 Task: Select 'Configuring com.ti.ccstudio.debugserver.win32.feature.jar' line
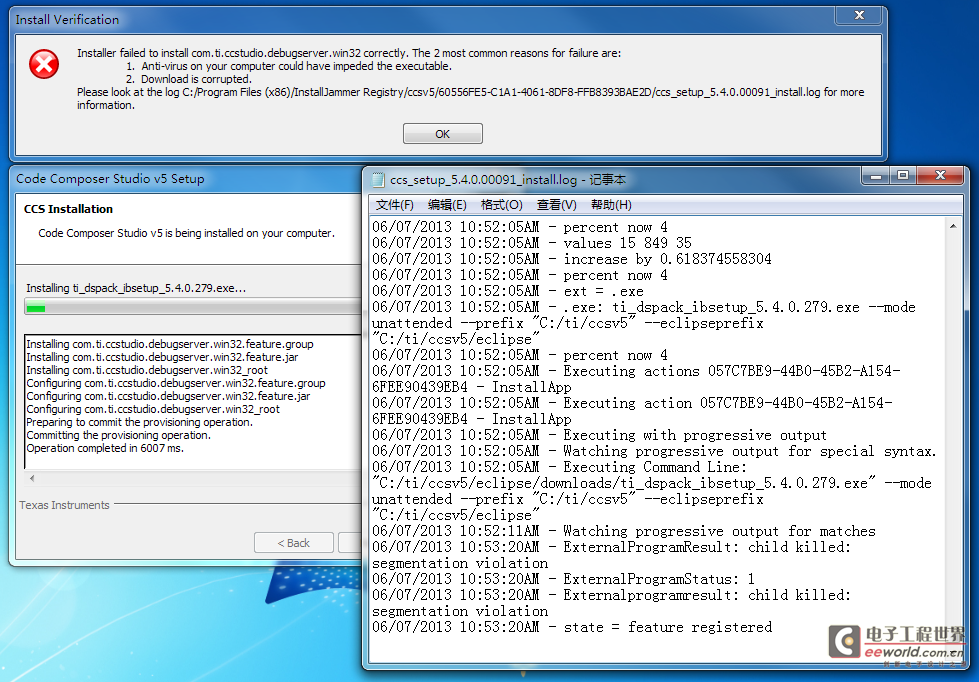coord(168,397)
